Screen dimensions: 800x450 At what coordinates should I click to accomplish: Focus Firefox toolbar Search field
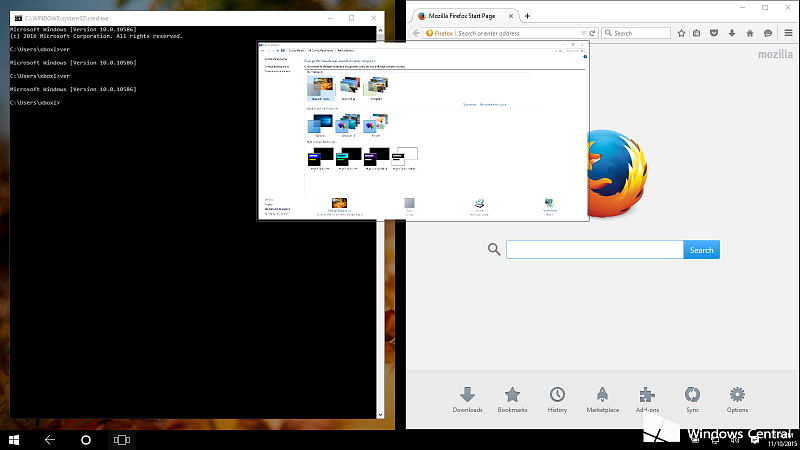point(636,33)
